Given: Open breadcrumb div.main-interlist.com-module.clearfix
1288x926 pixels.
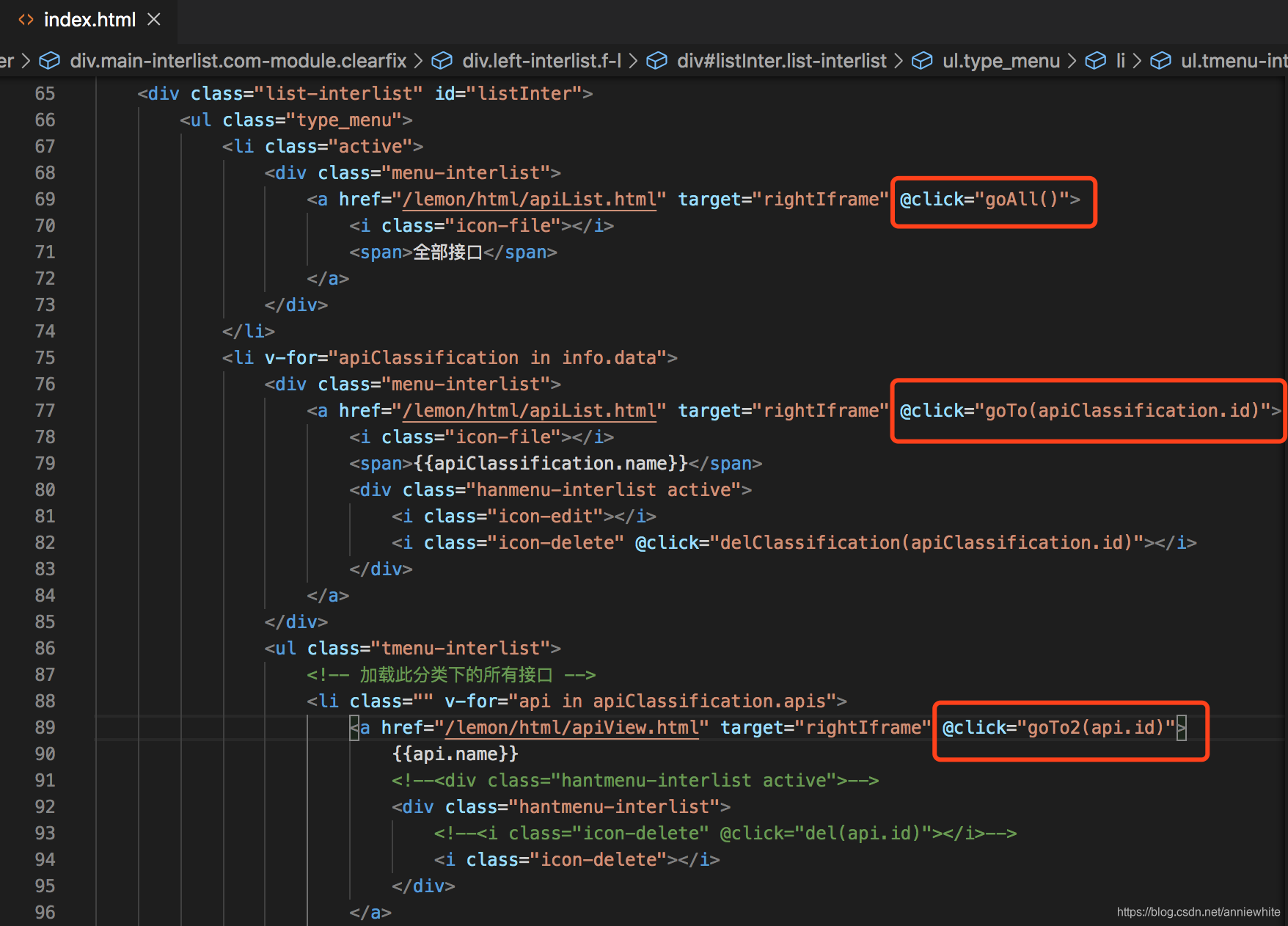Looking at the screenshot, I should [x=238, y=60].
